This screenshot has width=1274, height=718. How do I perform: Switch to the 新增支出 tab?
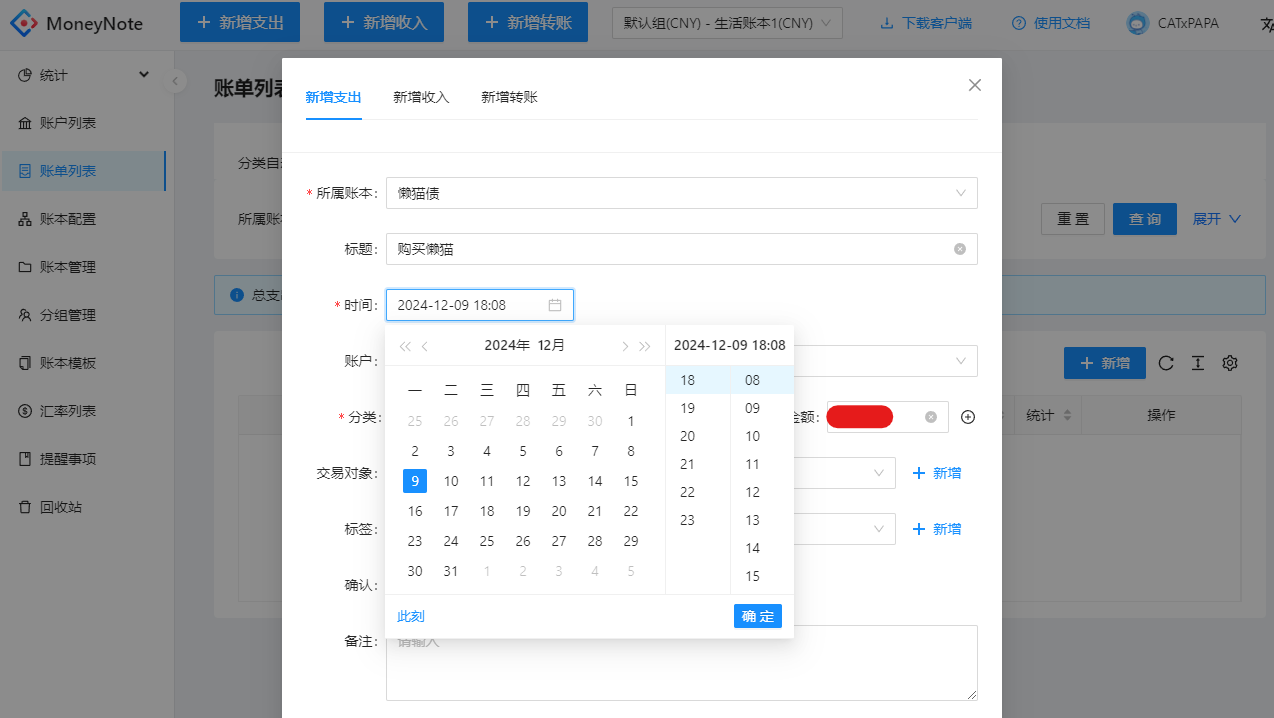333,97
